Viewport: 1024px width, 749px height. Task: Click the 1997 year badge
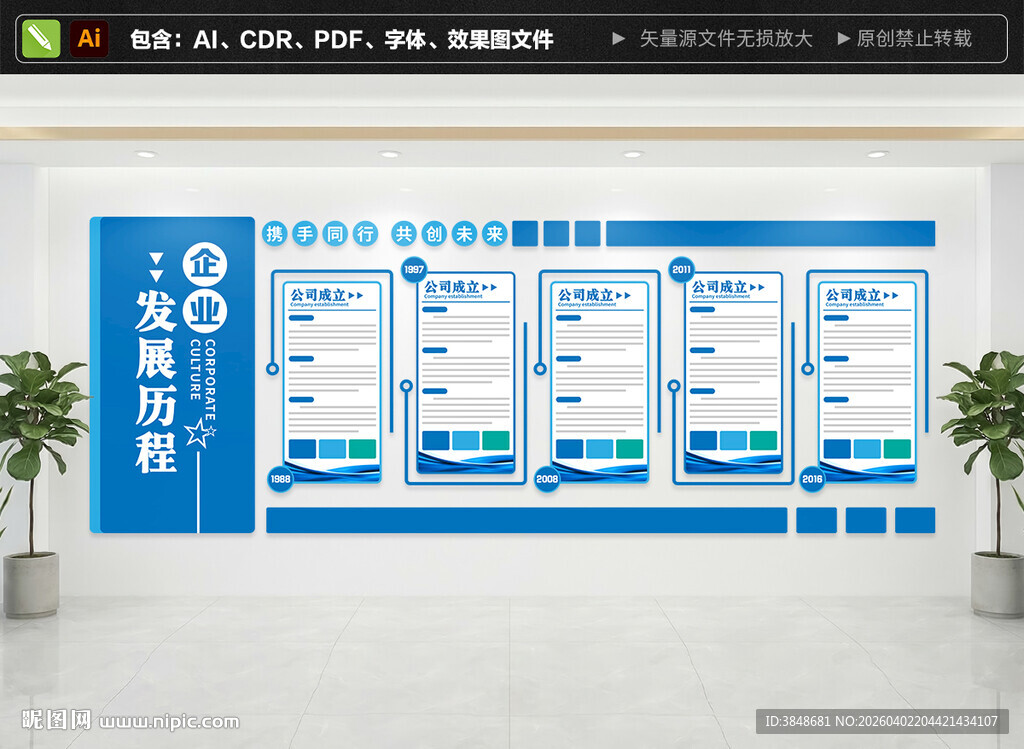pos(413,269)
